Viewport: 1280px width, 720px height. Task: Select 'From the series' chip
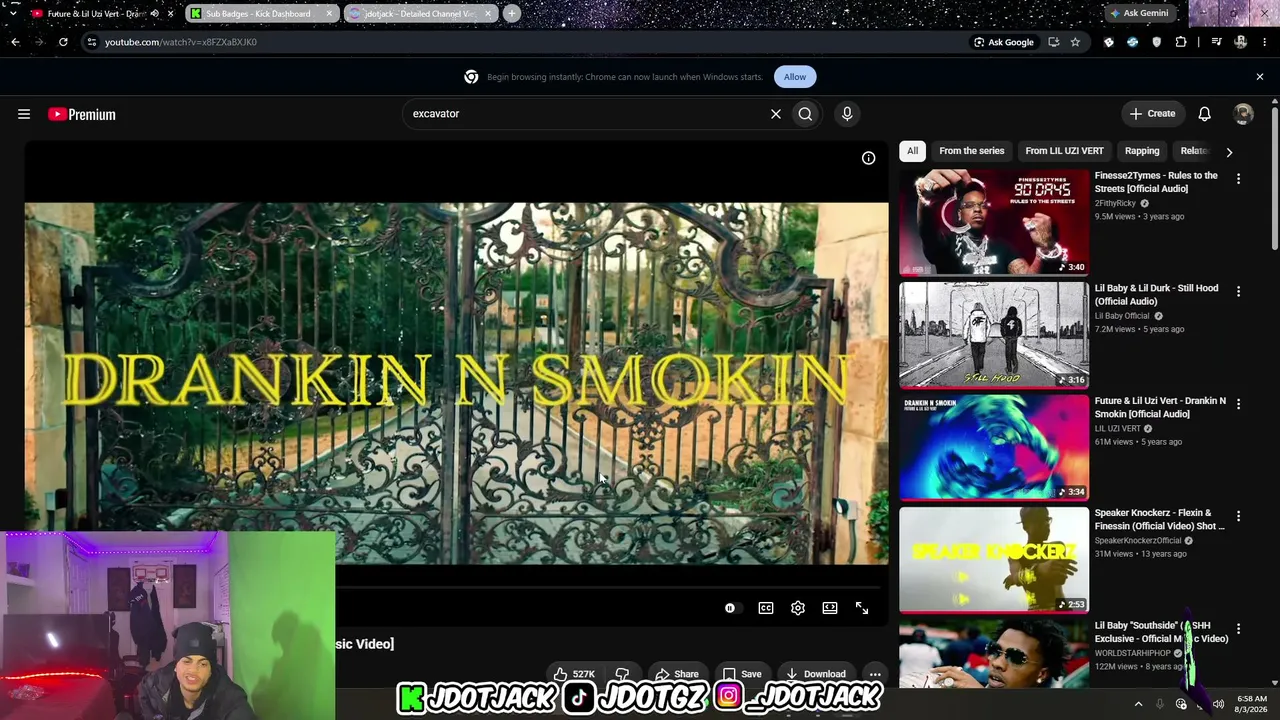(971, 151)
